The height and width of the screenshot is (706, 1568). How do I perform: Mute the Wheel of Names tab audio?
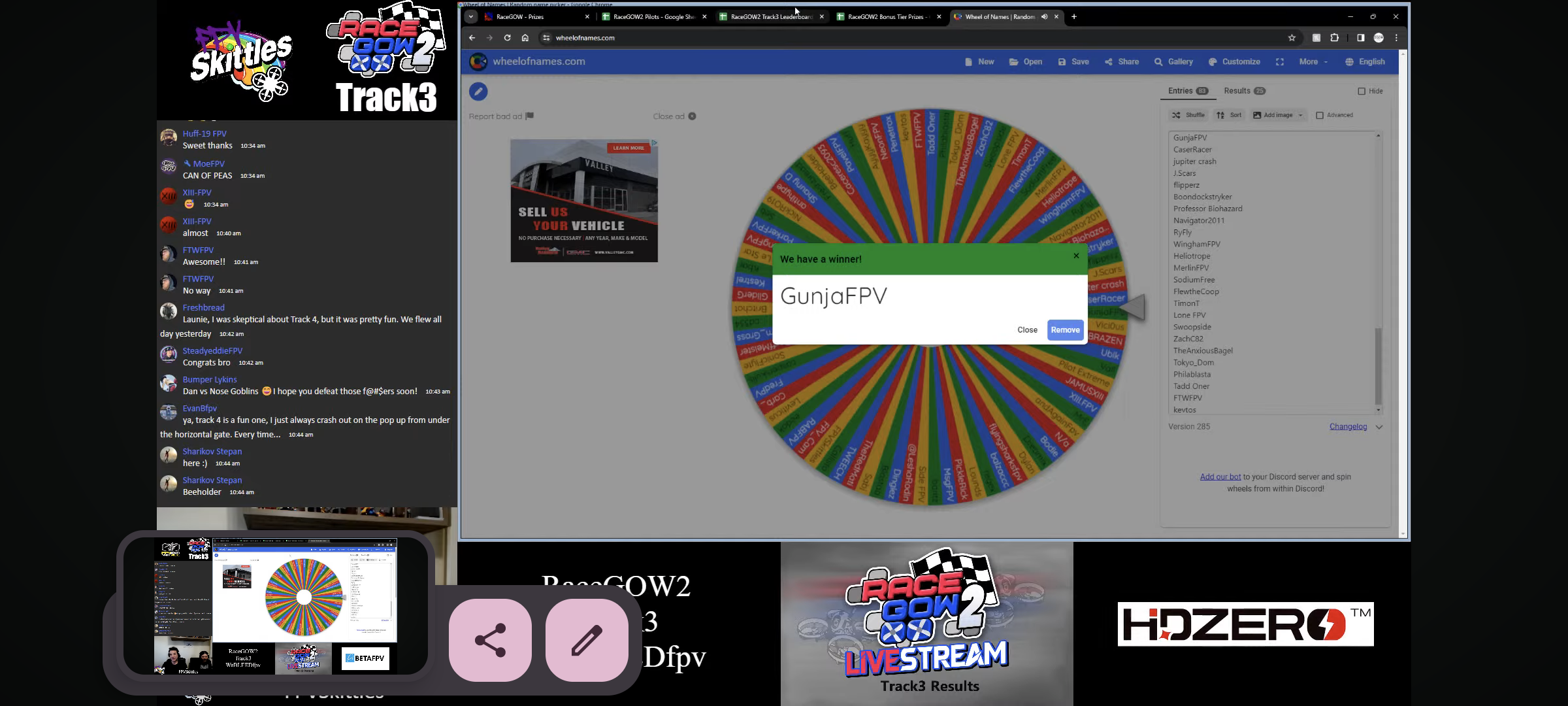click(1044, 17)
